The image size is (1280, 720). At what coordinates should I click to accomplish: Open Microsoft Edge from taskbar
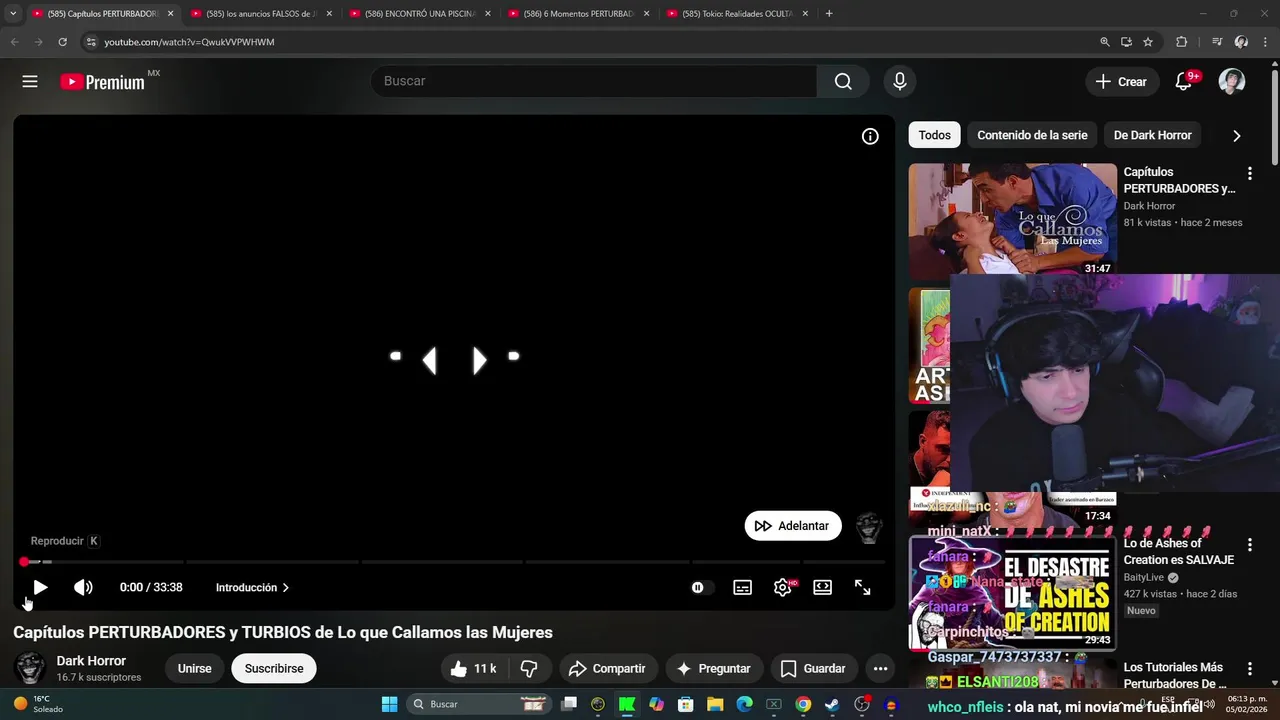coord(744,704)
